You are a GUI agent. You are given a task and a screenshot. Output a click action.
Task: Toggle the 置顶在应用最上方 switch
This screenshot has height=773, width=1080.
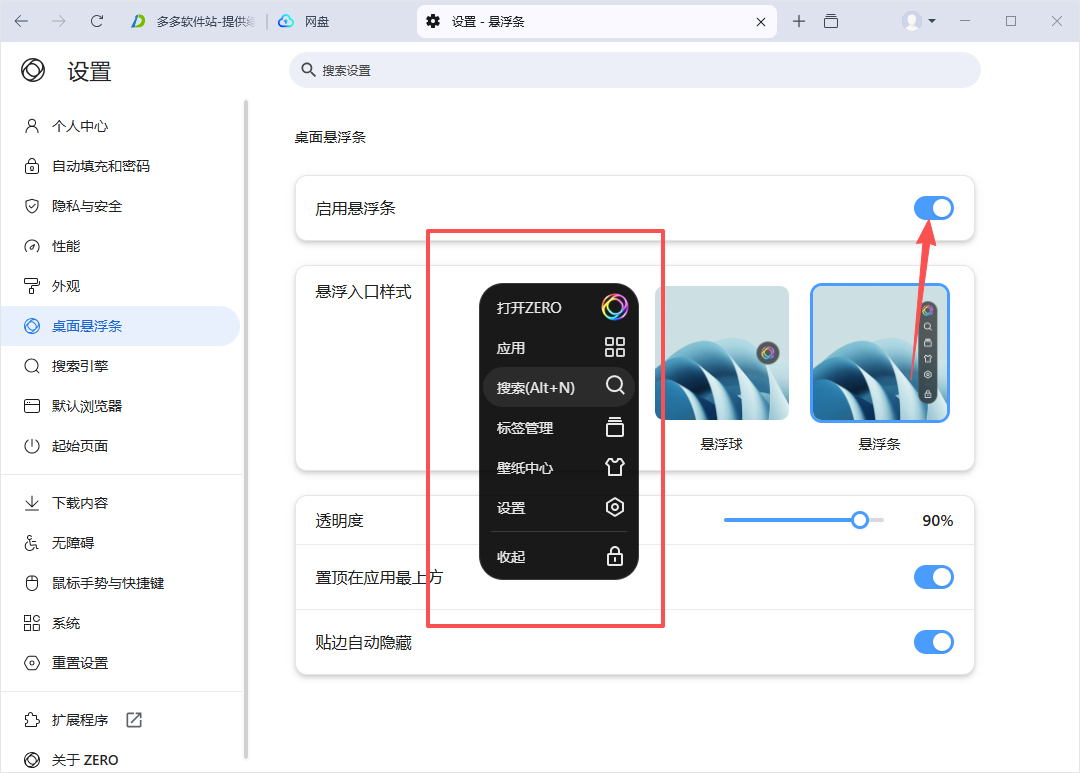(933, 577)
